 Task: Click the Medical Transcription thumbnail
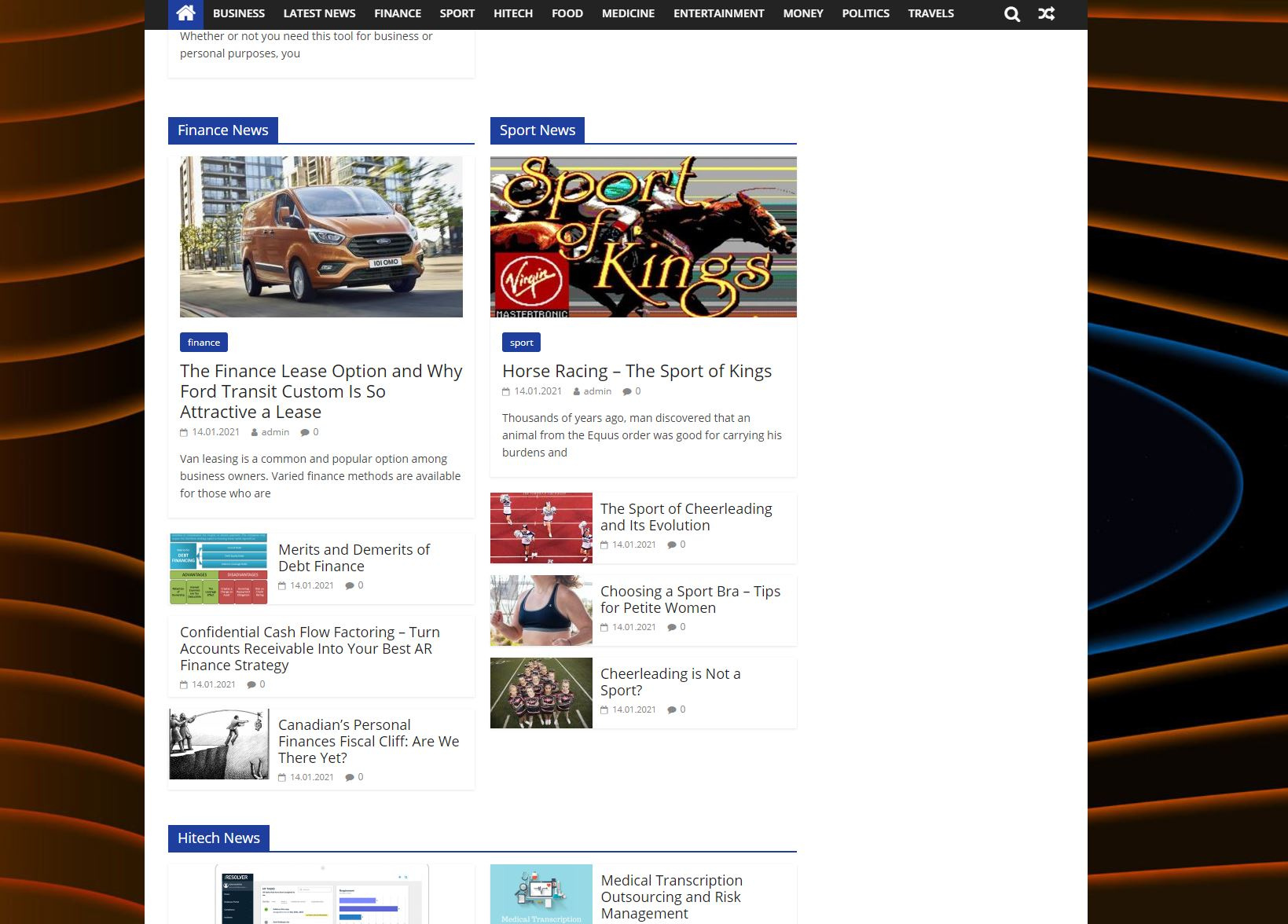tap(541, 894)
